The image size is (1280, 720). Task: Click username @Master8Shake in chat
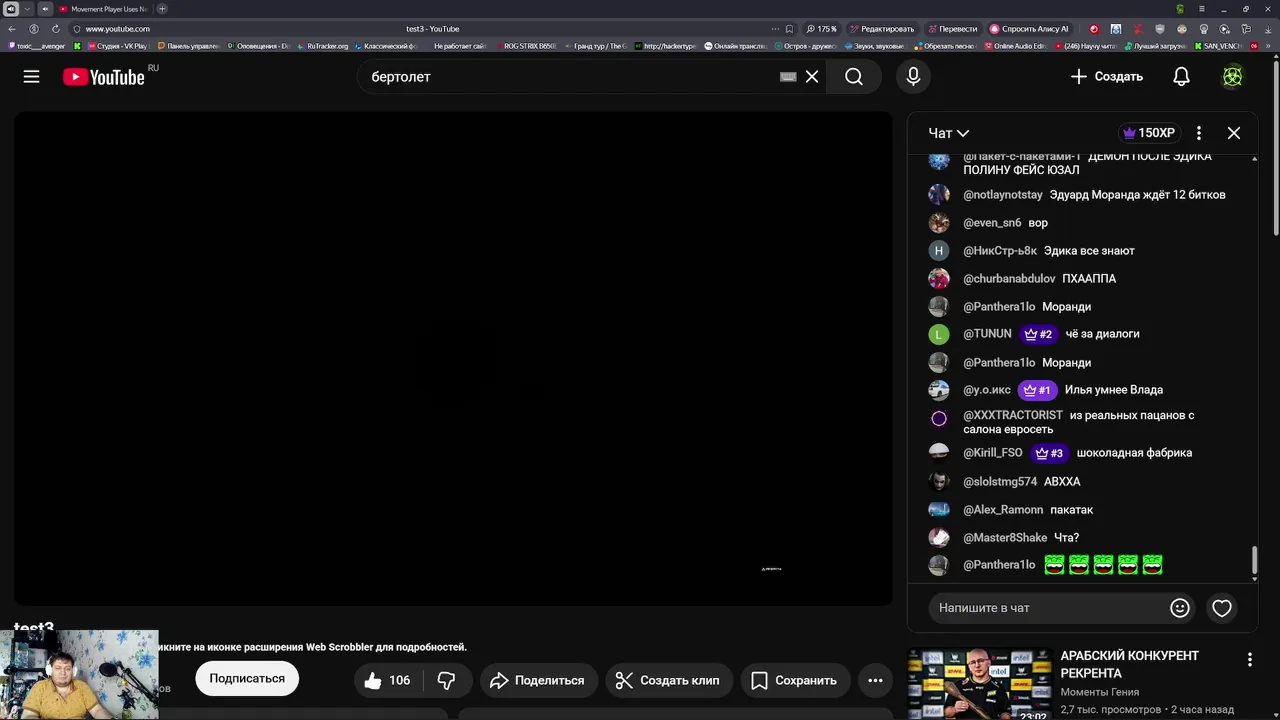tap(1005, 538)
